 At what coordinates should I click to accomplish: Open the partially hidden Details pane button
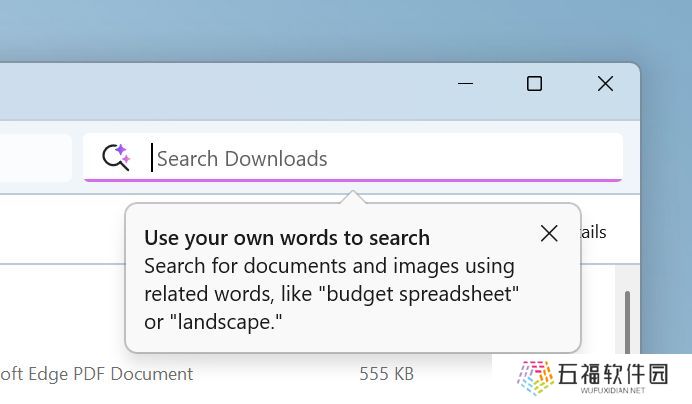(x=594, y=232)
